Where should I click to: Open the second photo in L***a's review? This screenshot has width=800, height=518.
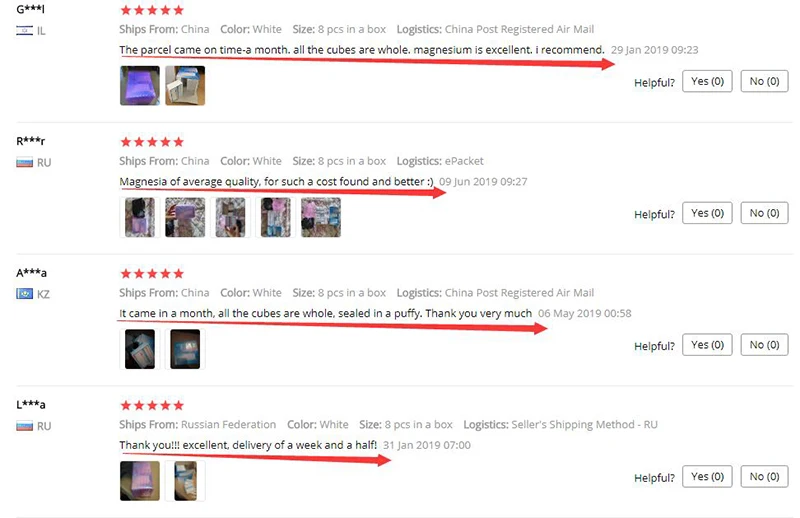pyautogui.click(x=185, y=481)
